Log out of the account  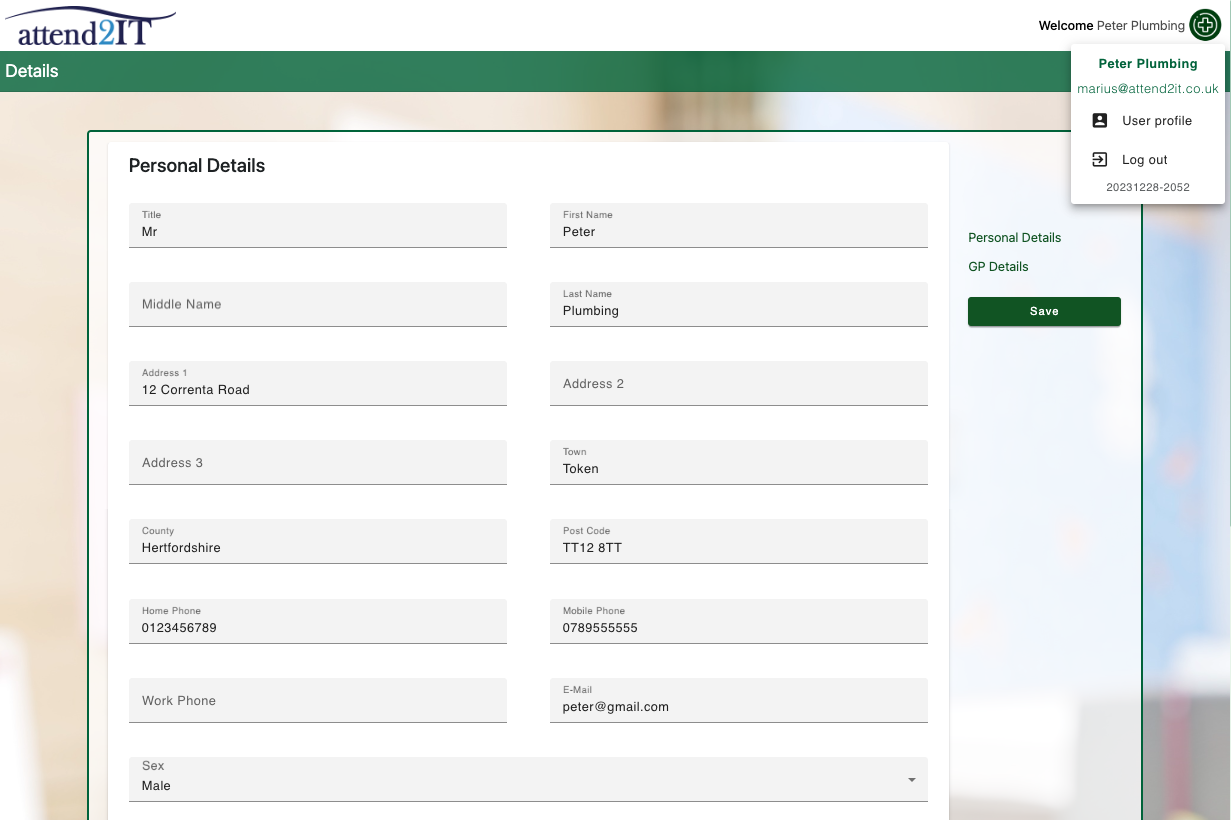(1145, 159)
